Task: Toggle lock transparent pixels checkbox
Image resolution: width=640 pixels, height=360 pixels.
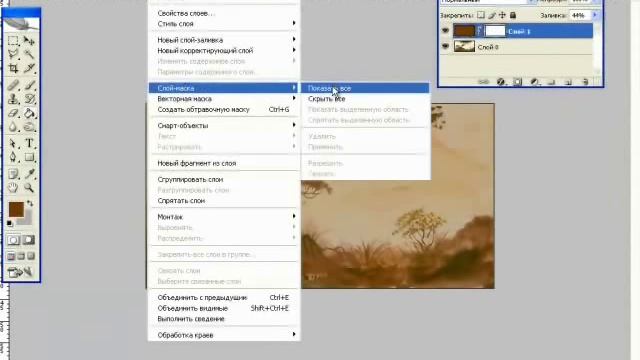Action: pyautogui.click(x=481, y=15)
